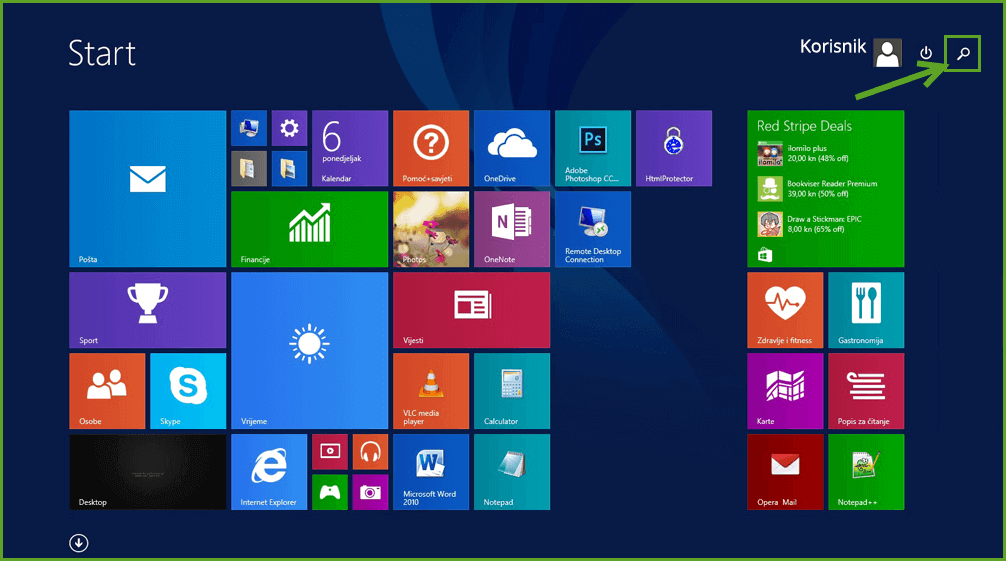Open the Osobe people tile
Screen dimensions: 1006x561
tap(107, 391)
